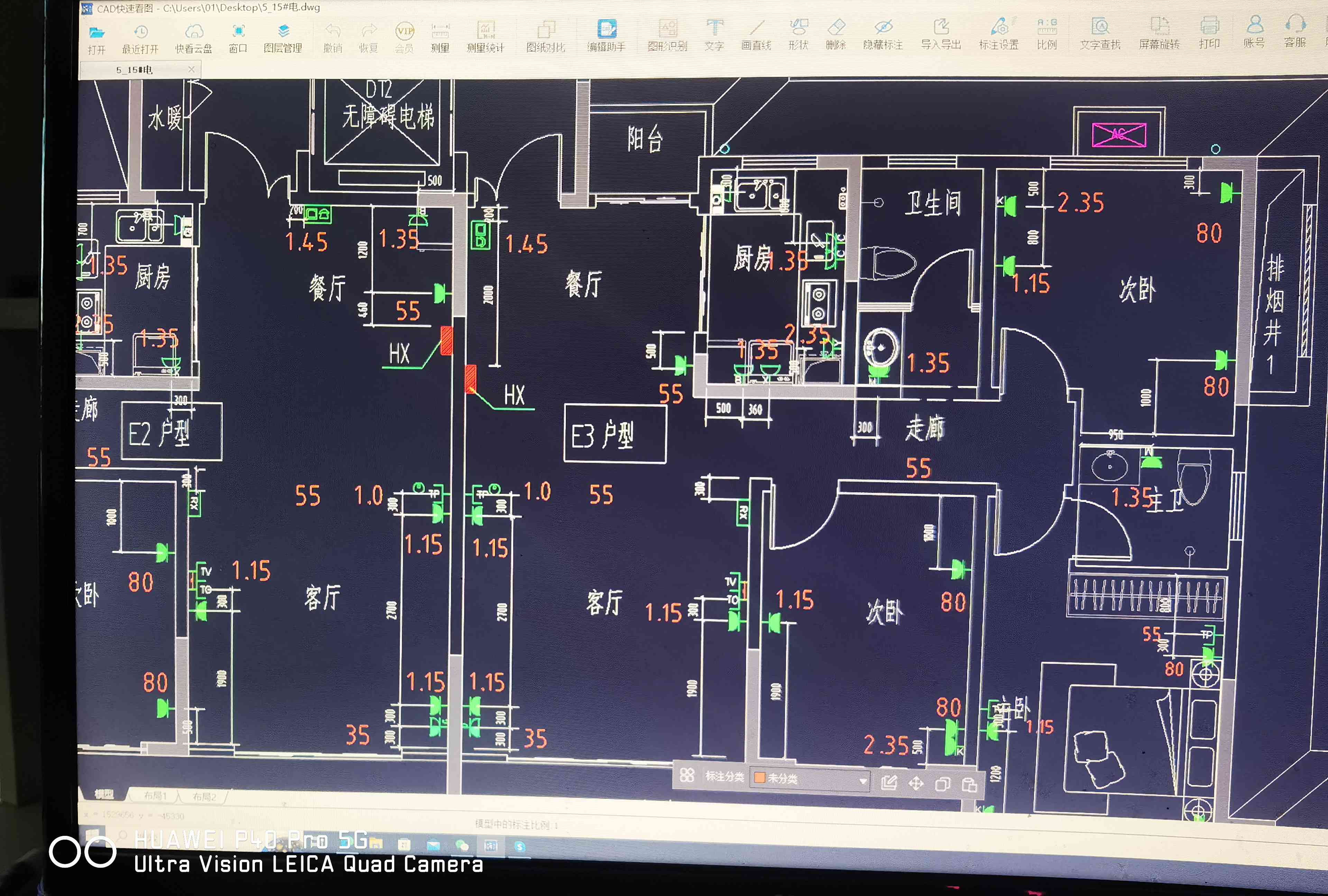Click the magenta AC unit symbol

click(x=1119, y=135)
